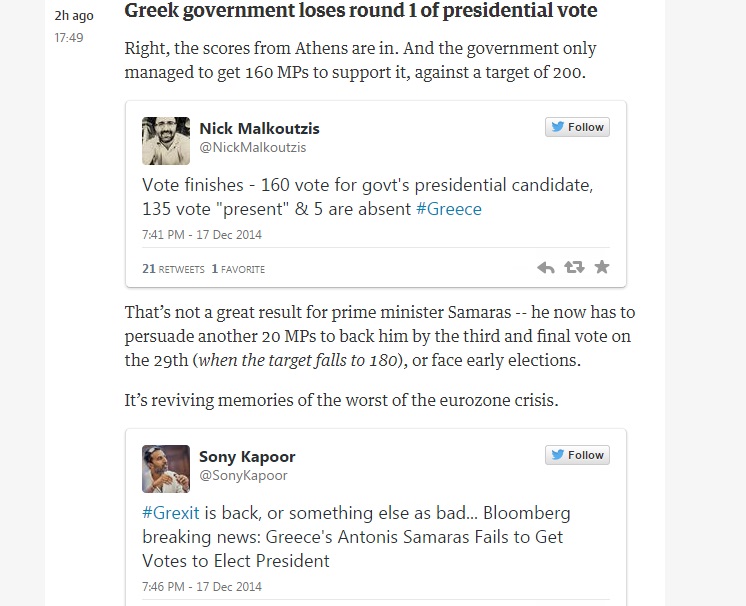Viewport: 746px width, 606px height.
Task: Favorite the Nick Malkoutzis tweet with star
Action: pos(602,267)
